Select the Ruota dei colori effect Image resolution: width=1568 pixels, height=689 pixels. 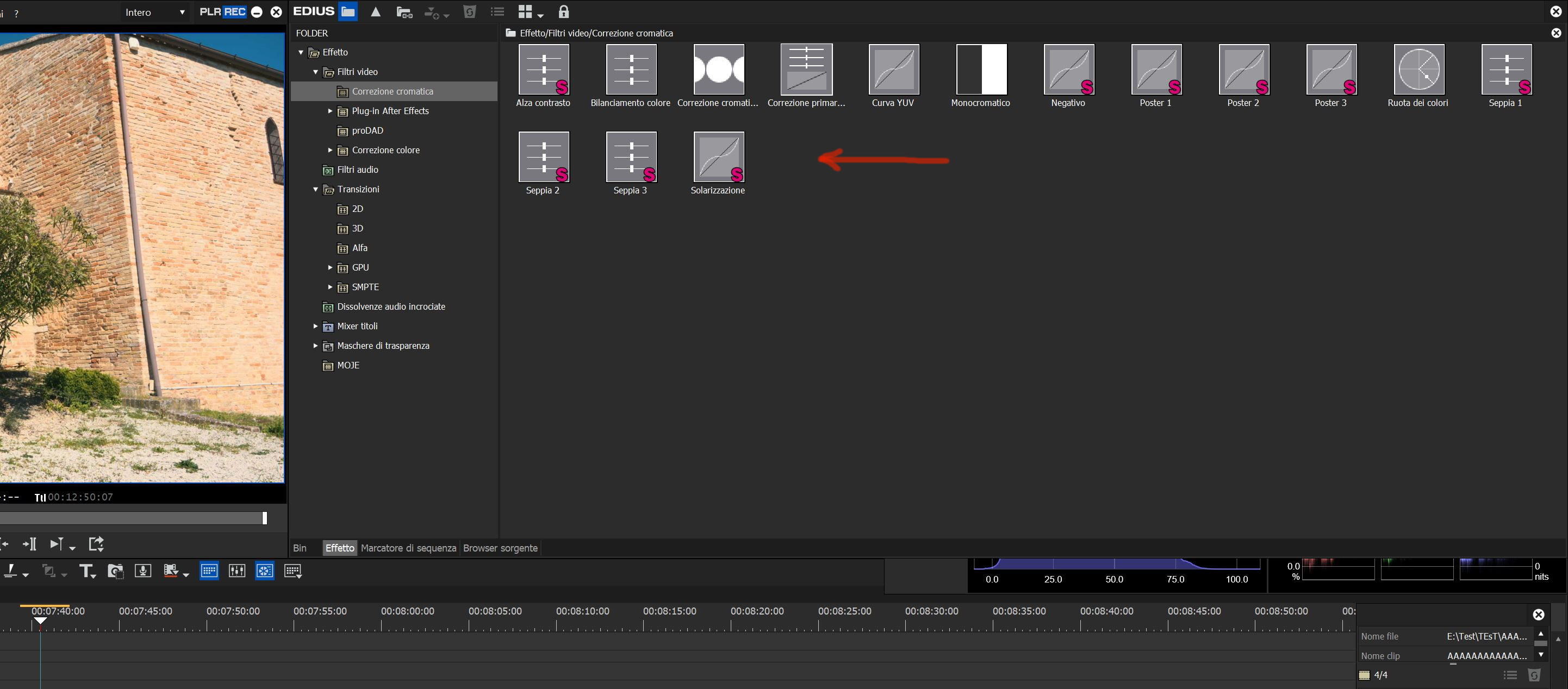click(1419, 70)
